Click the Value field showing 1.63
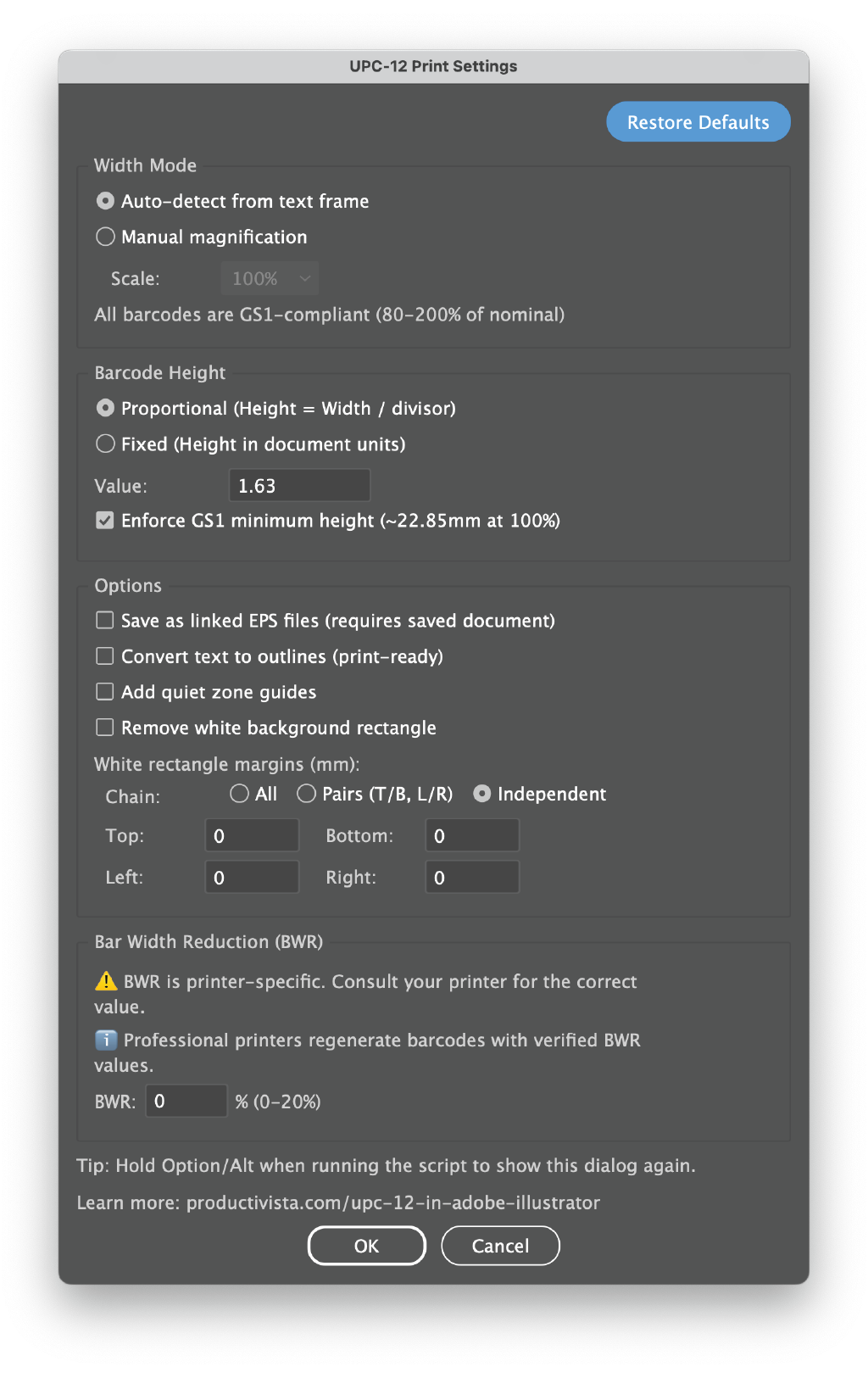868x1378 pixels. coord(299,486)
